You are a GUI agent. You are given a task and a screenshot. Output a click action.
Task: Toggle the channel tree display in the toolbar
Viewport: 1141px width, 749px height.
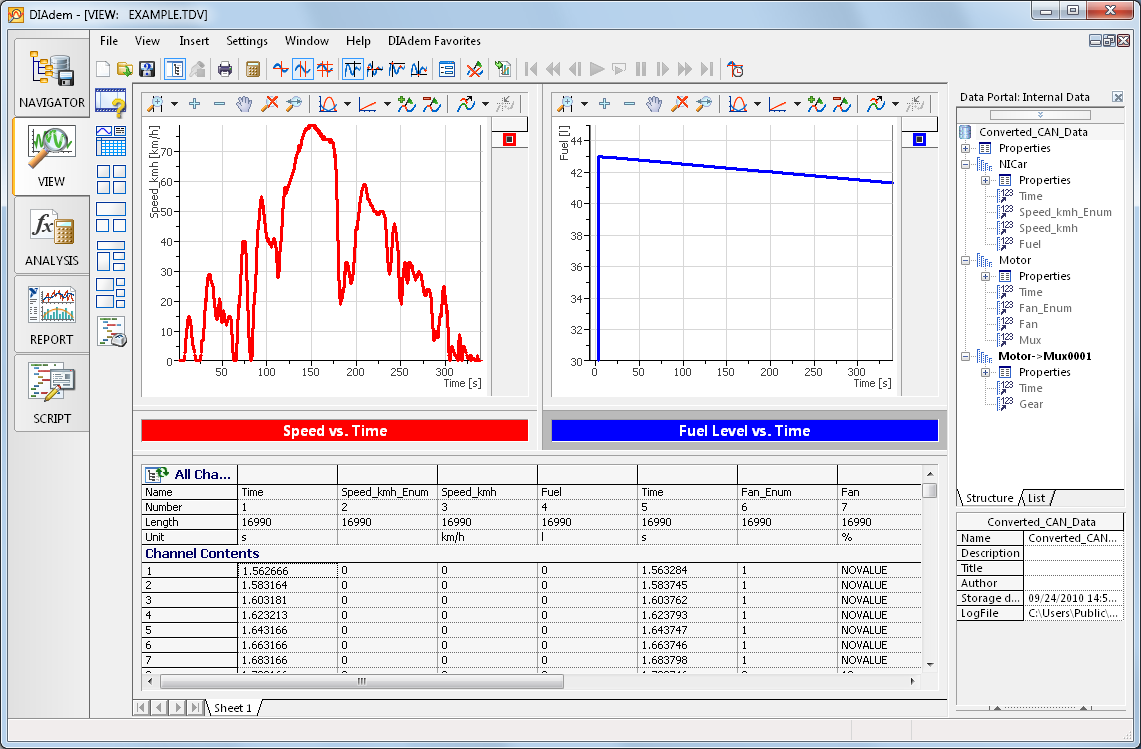175,69
